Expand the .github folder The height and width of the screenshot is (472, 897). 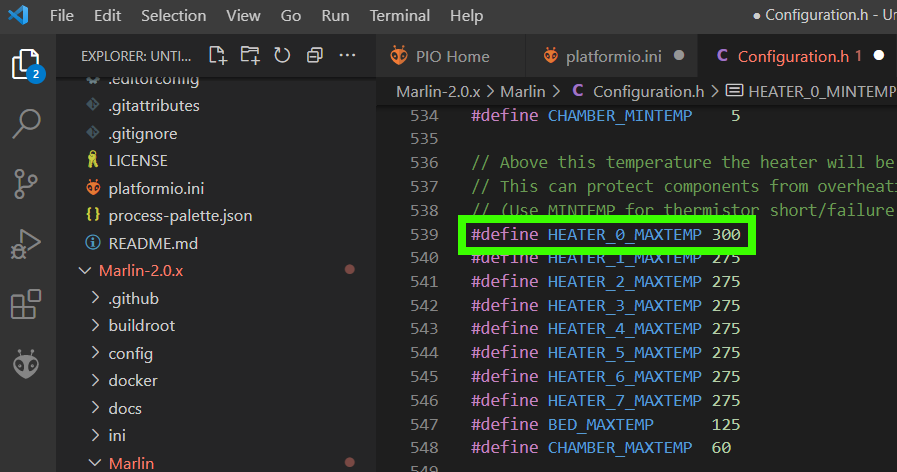[x=133, y=298]
